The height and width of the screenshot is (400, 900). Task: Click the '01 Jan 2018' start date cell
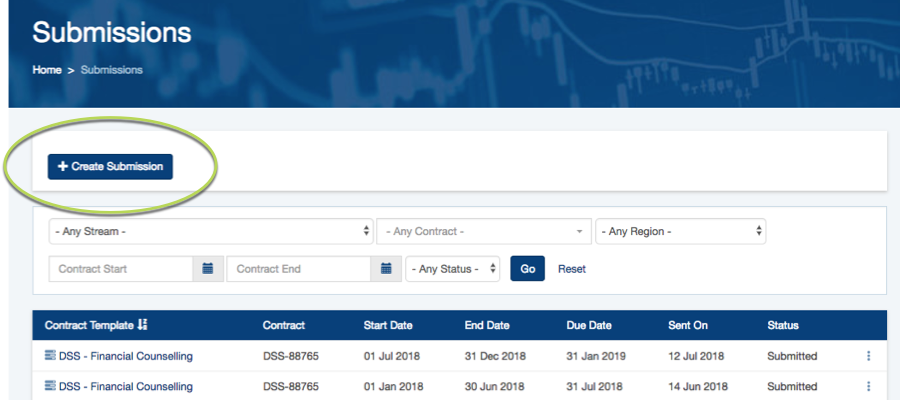tap(393, 386)
